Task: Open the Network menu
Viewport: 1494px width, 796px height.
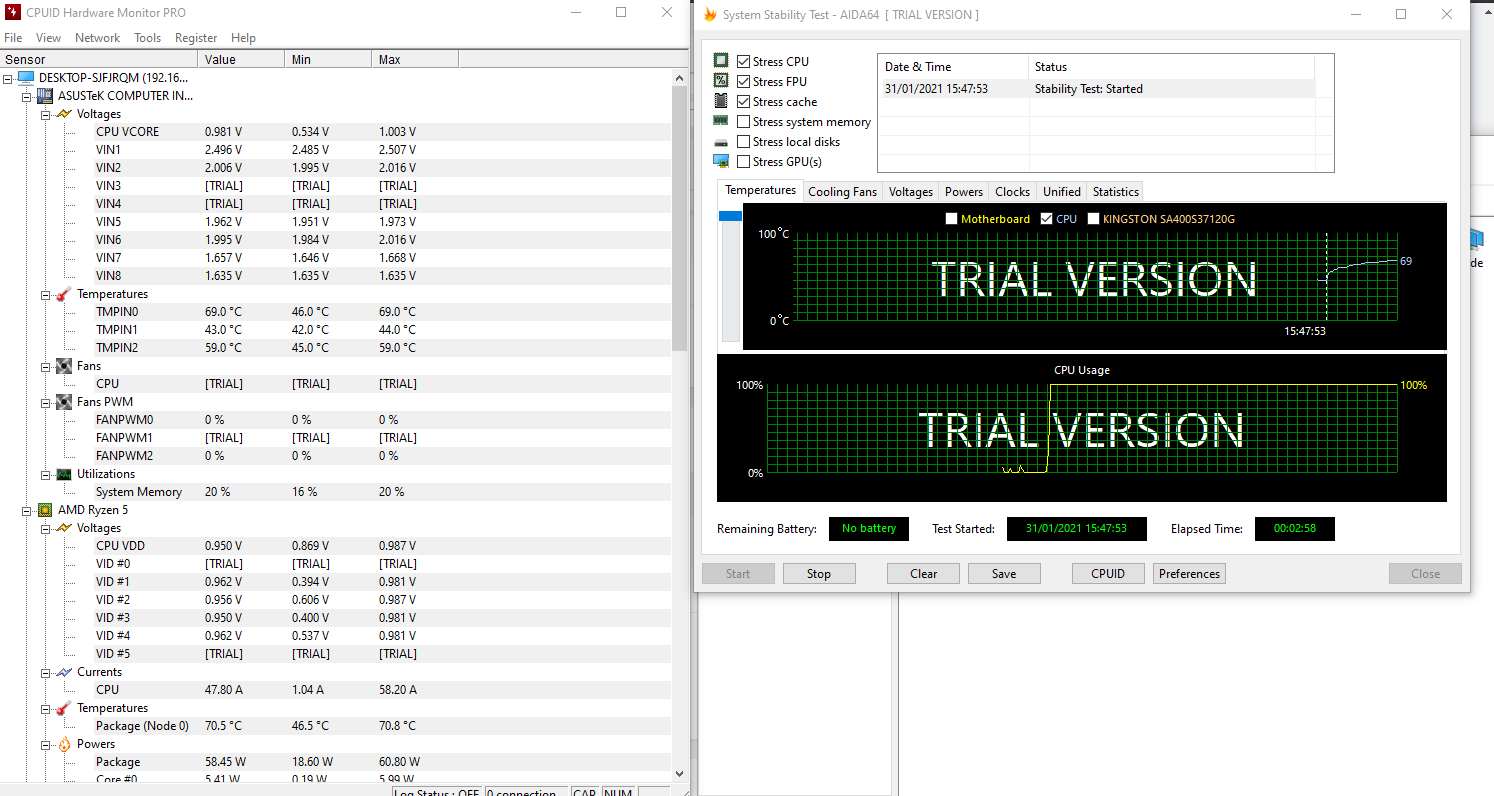Action: (97, 38)
